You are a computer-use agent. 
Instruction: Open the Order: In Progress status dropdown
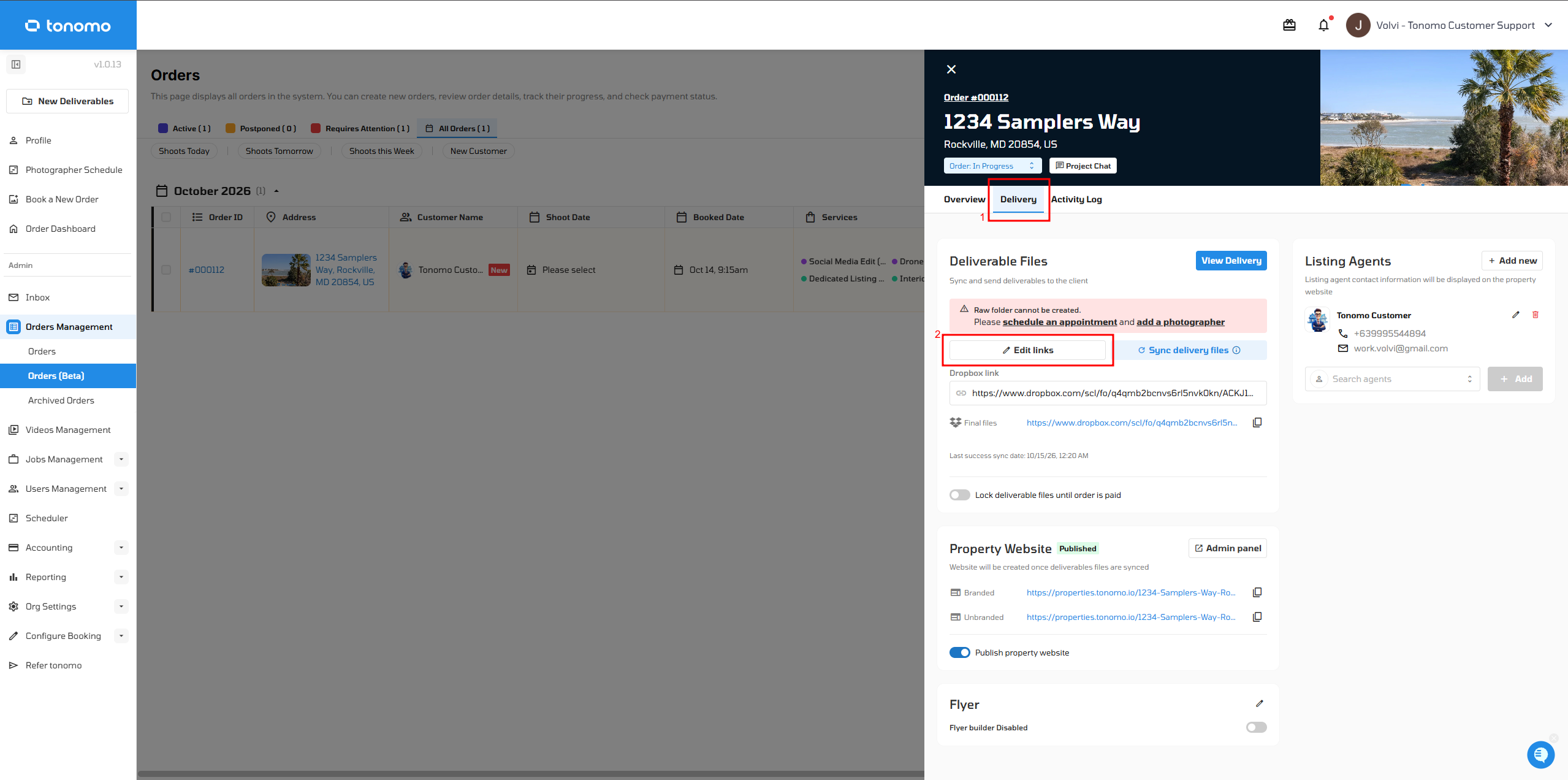pos(992,166)
